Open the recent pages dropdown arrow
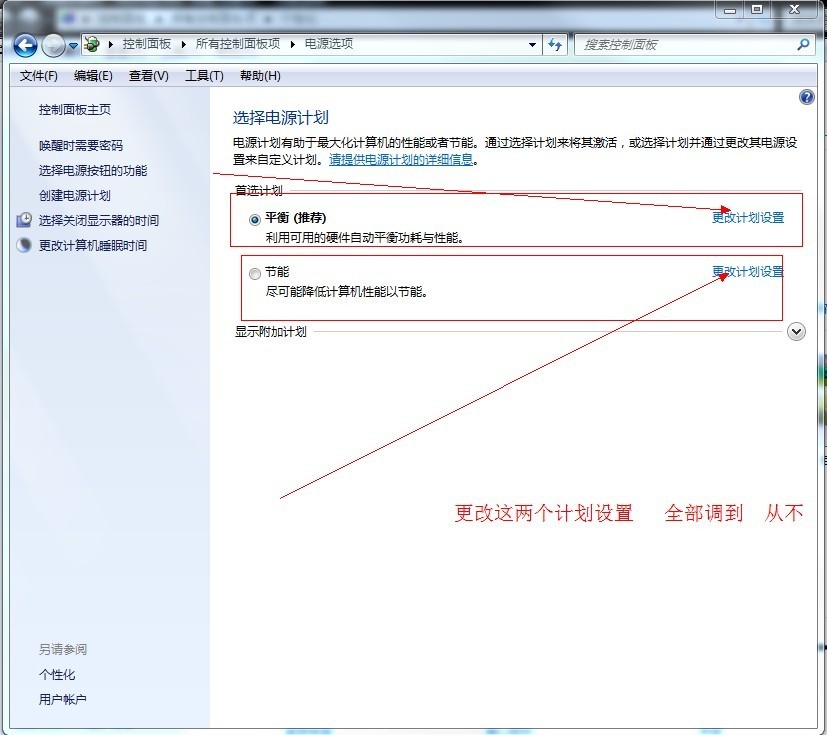This screenshot has width=827, height=735. (x=73, y=46)
